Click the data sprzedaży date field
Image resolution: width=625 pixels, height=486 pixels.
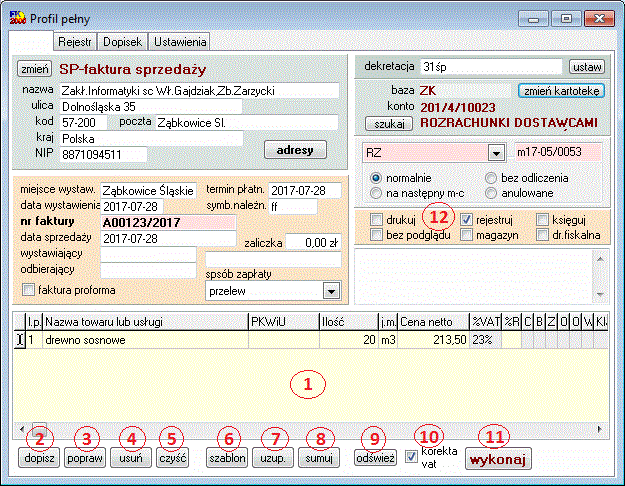pyautogui.click(x=169, y=238)
